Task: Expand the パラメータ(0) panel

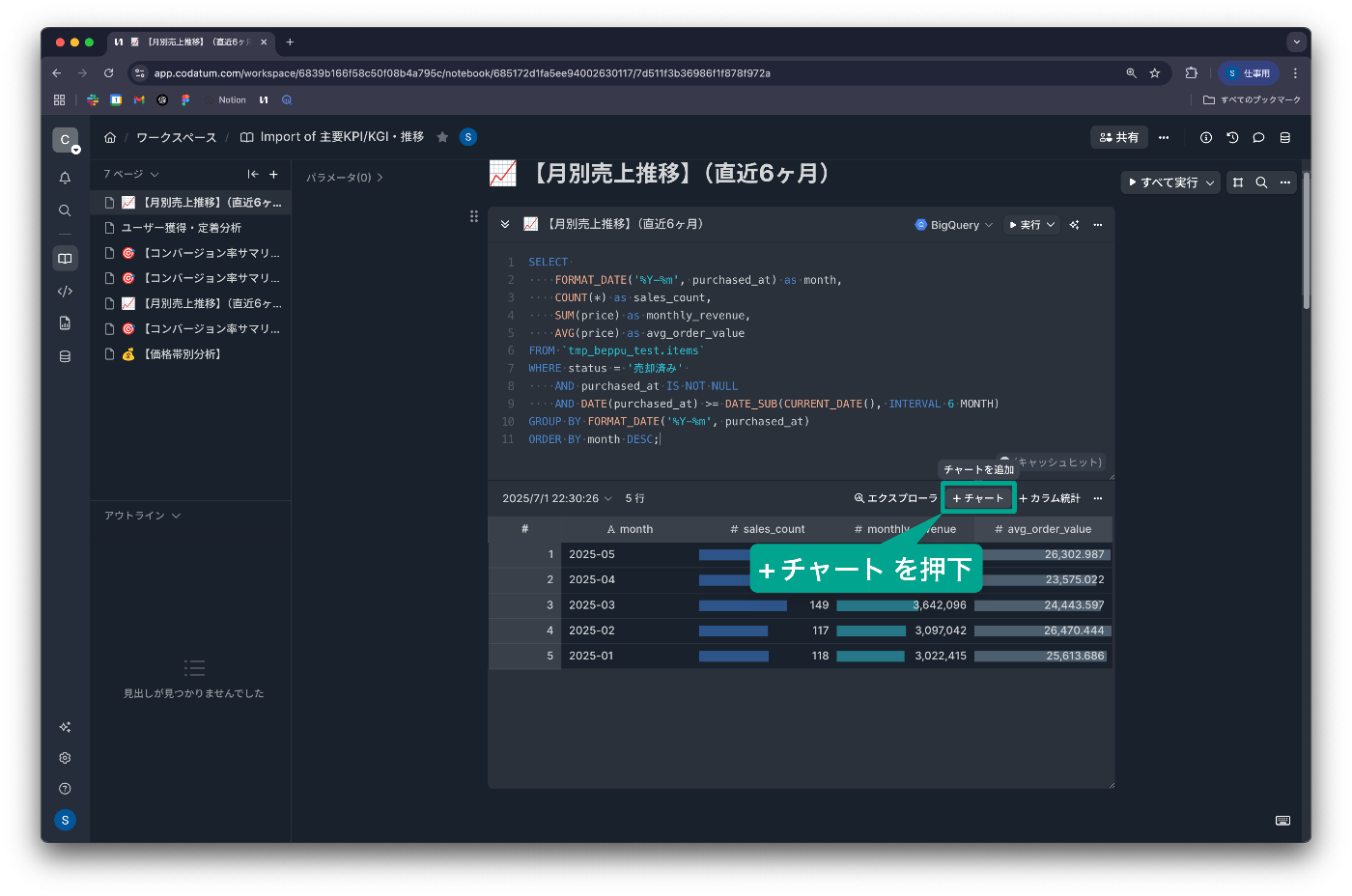Action: point(345,178)
